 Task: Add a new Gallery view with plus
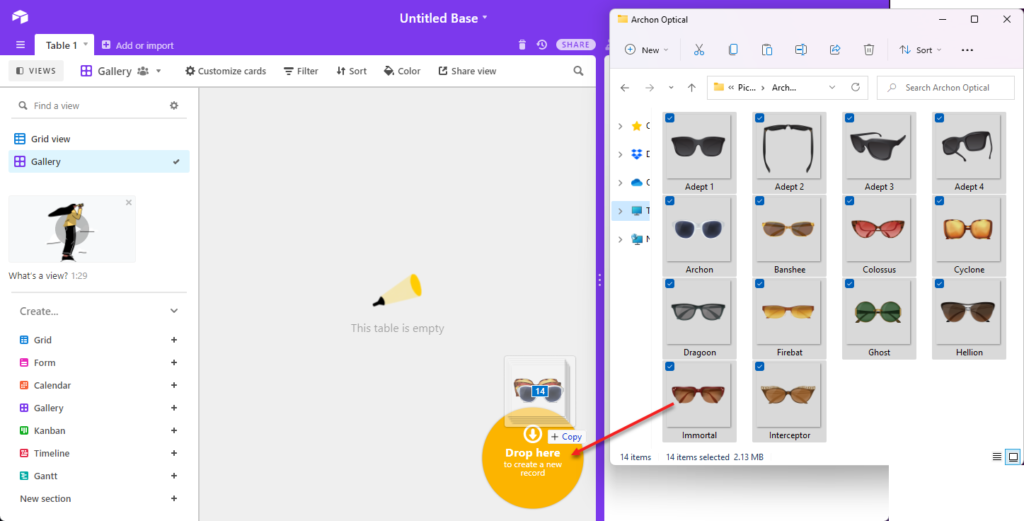click(x=174, y=408)
